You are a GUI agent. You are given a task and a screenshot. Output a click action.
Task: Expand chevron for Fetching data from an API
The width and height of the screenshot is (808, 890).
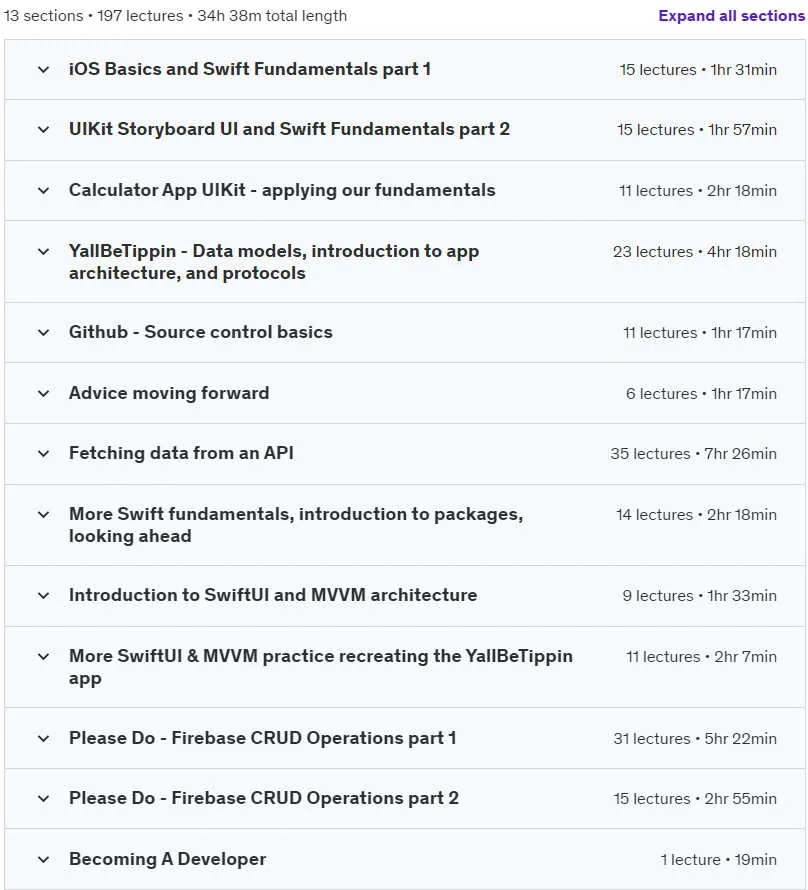(43, 454)
